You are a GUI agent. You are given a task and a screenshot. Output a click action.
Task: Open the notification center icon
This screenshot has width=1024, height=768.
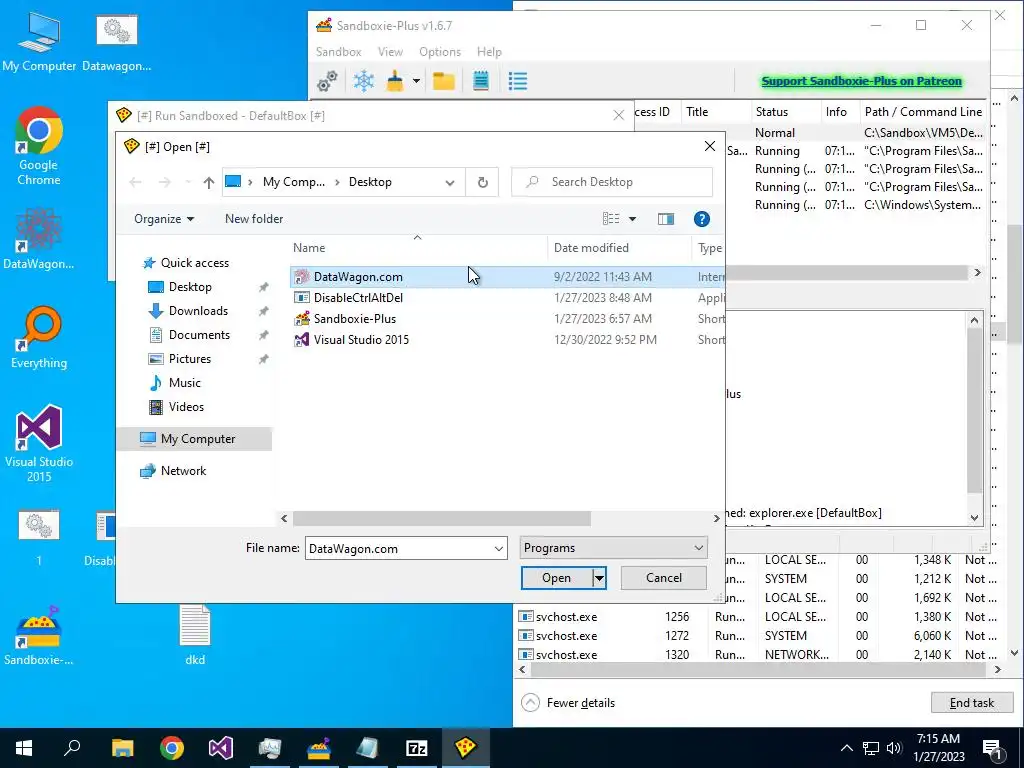pos(992,748)
